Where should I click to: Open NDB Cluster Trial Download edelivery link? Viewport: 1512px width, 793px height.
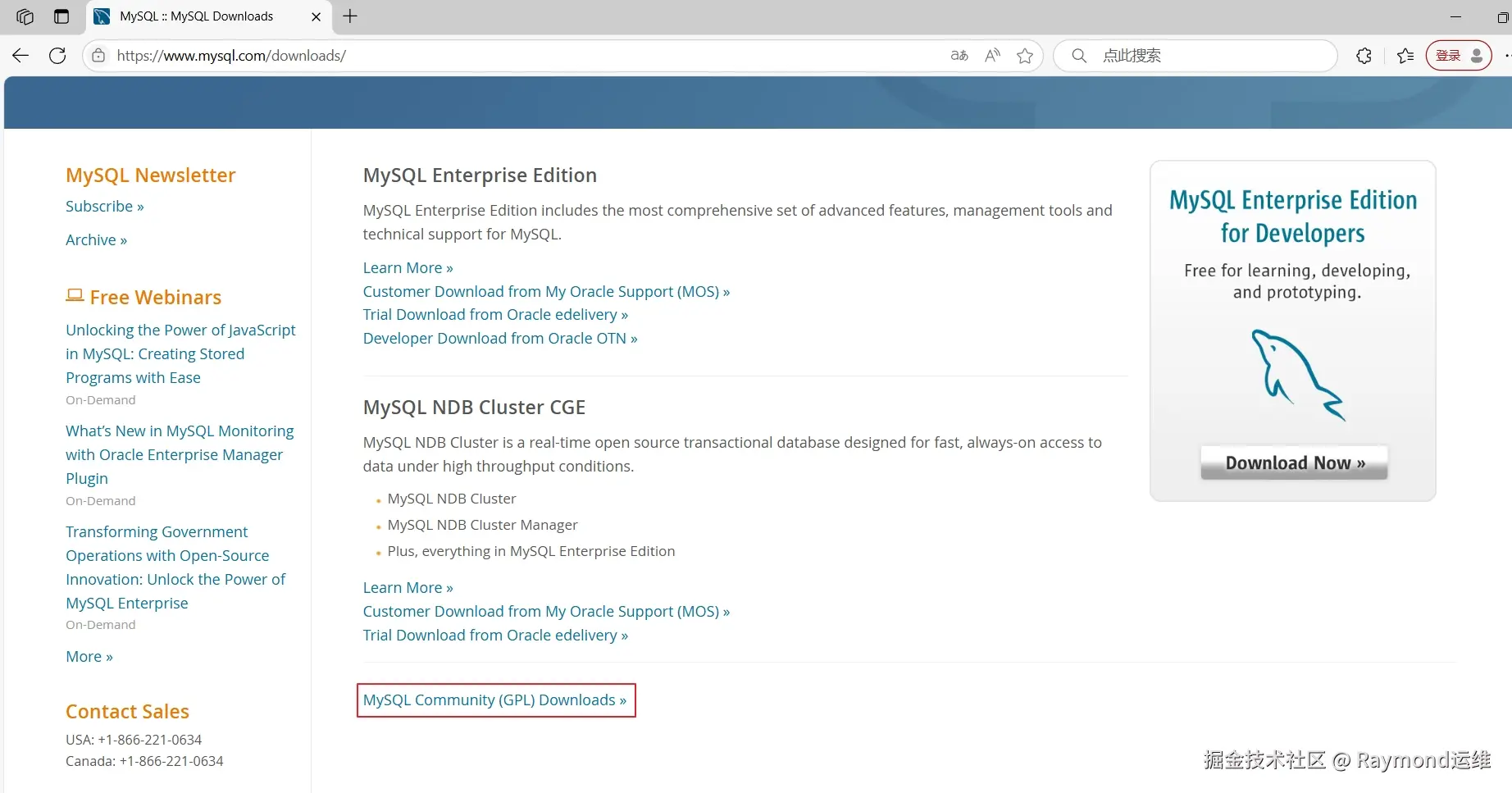[x=495, y=636]
